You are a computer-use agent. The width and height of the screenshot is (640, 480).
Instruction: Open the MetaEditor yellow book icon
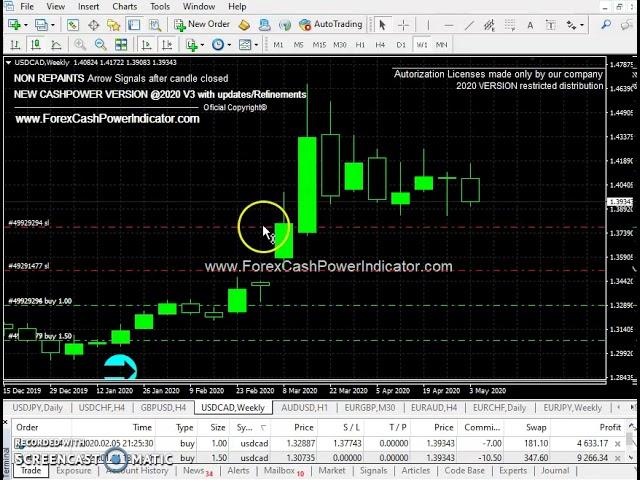[244, 25]
